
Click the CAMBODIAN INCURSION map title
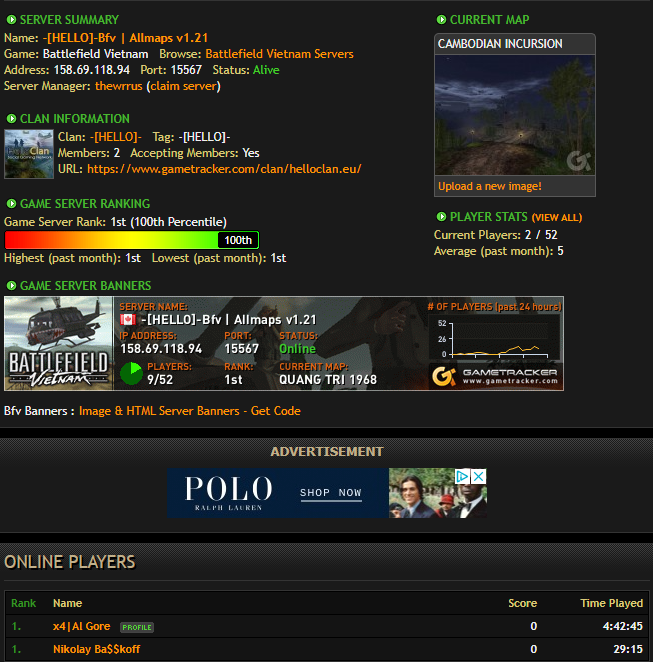click(x=500, y=44)
